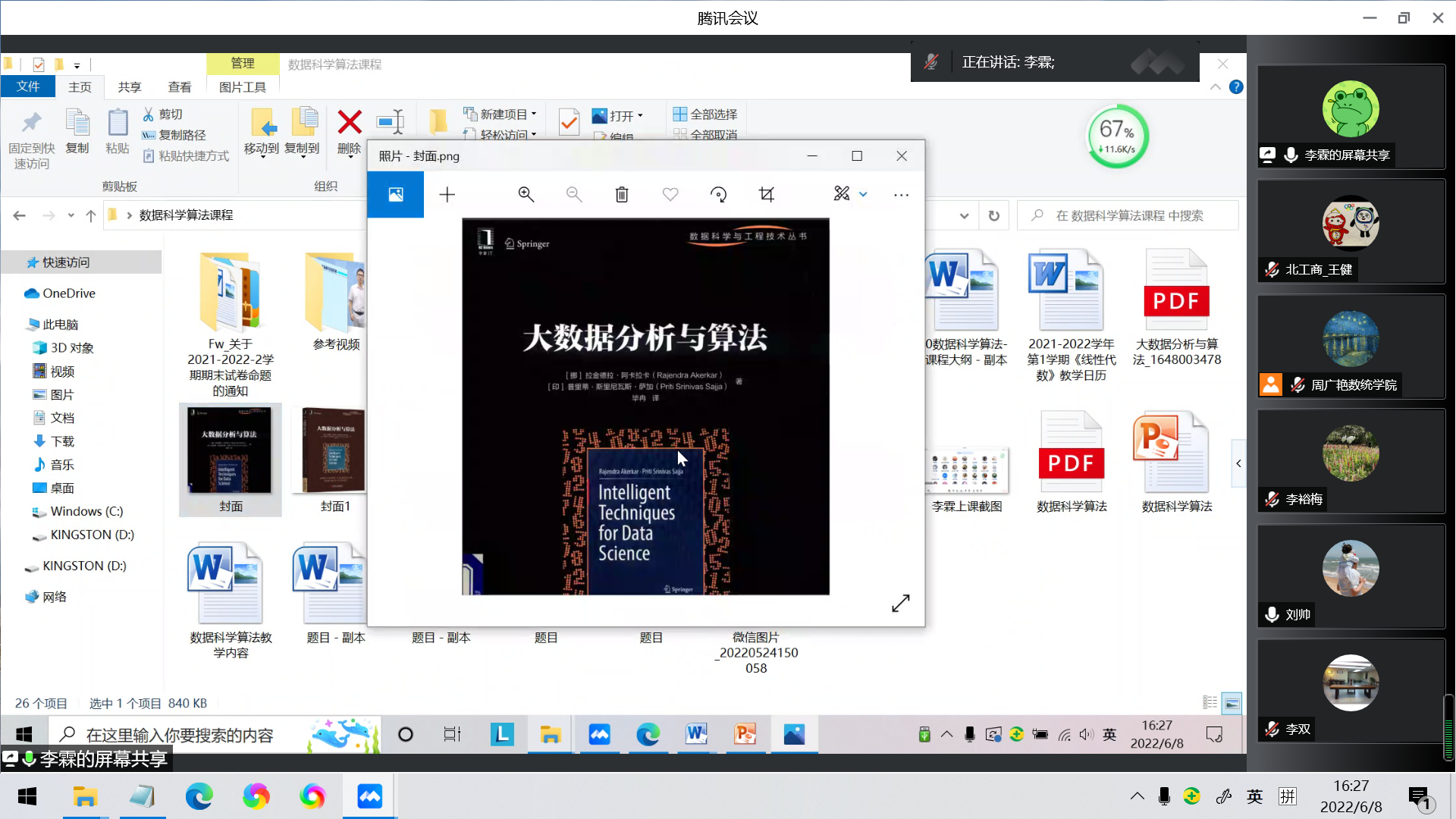The width and height of the screenshot is (1456, 819).
Task: Expand the edit & create dropdown arrow
Action: [x=863, y=195]
